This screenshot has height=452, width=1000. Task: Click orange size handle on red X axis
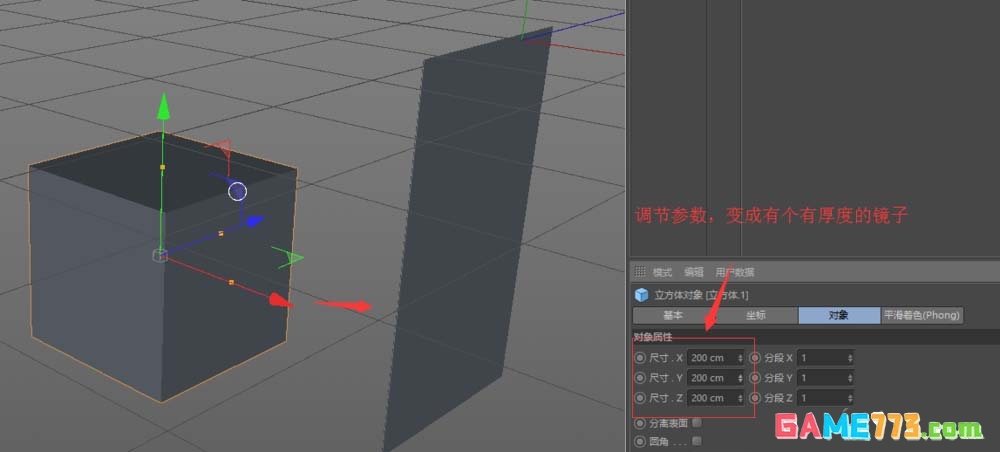[231, 282]
